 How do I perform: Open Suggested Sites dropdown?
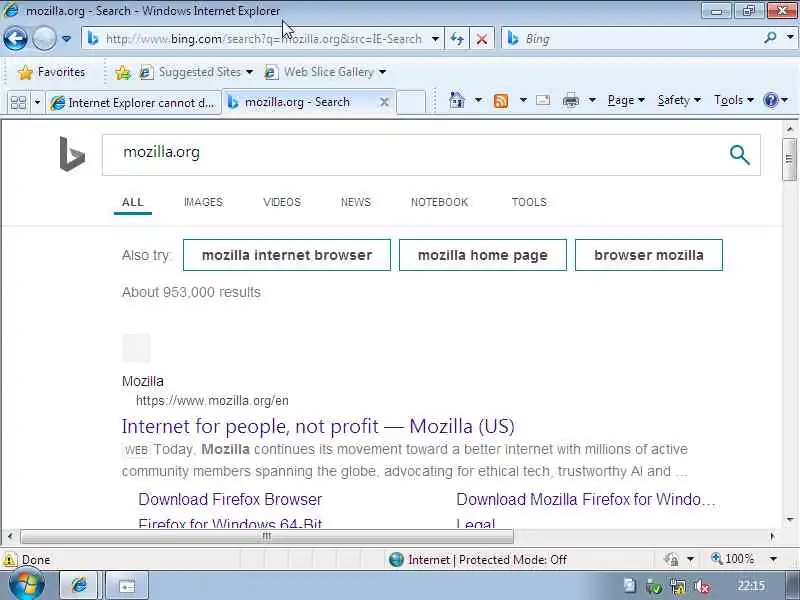[x=196, y=72]
